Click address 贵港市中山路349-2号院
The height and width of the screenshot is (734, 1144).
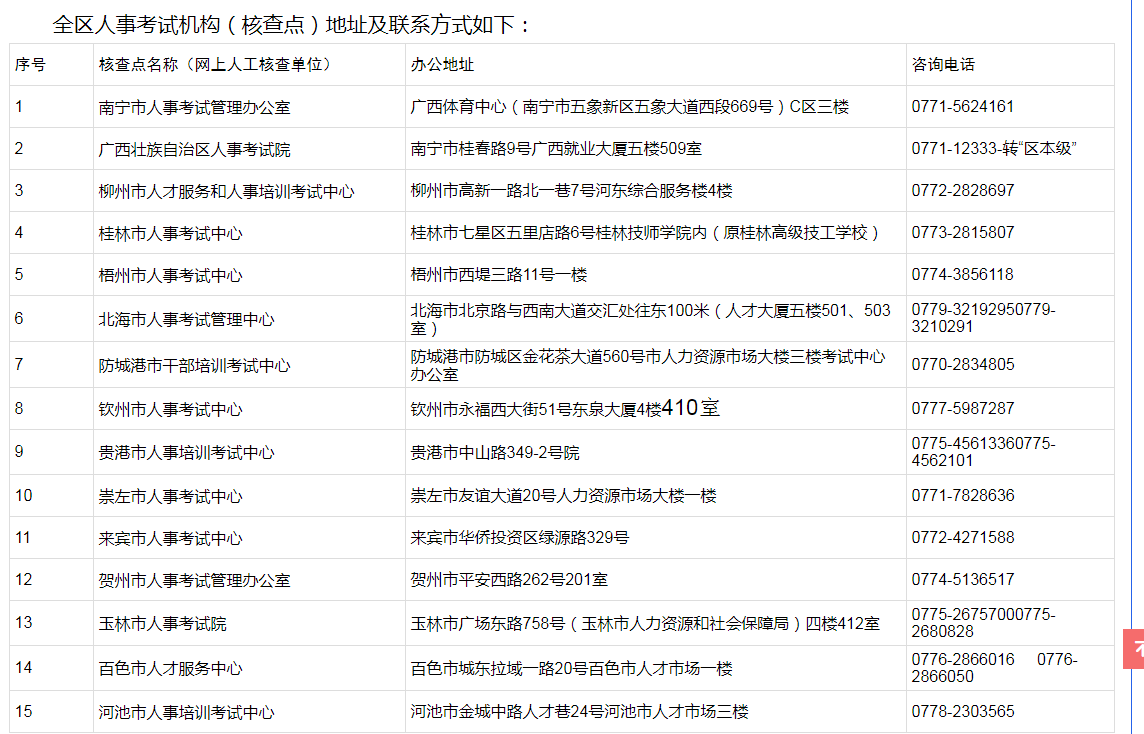click(495, 453)
